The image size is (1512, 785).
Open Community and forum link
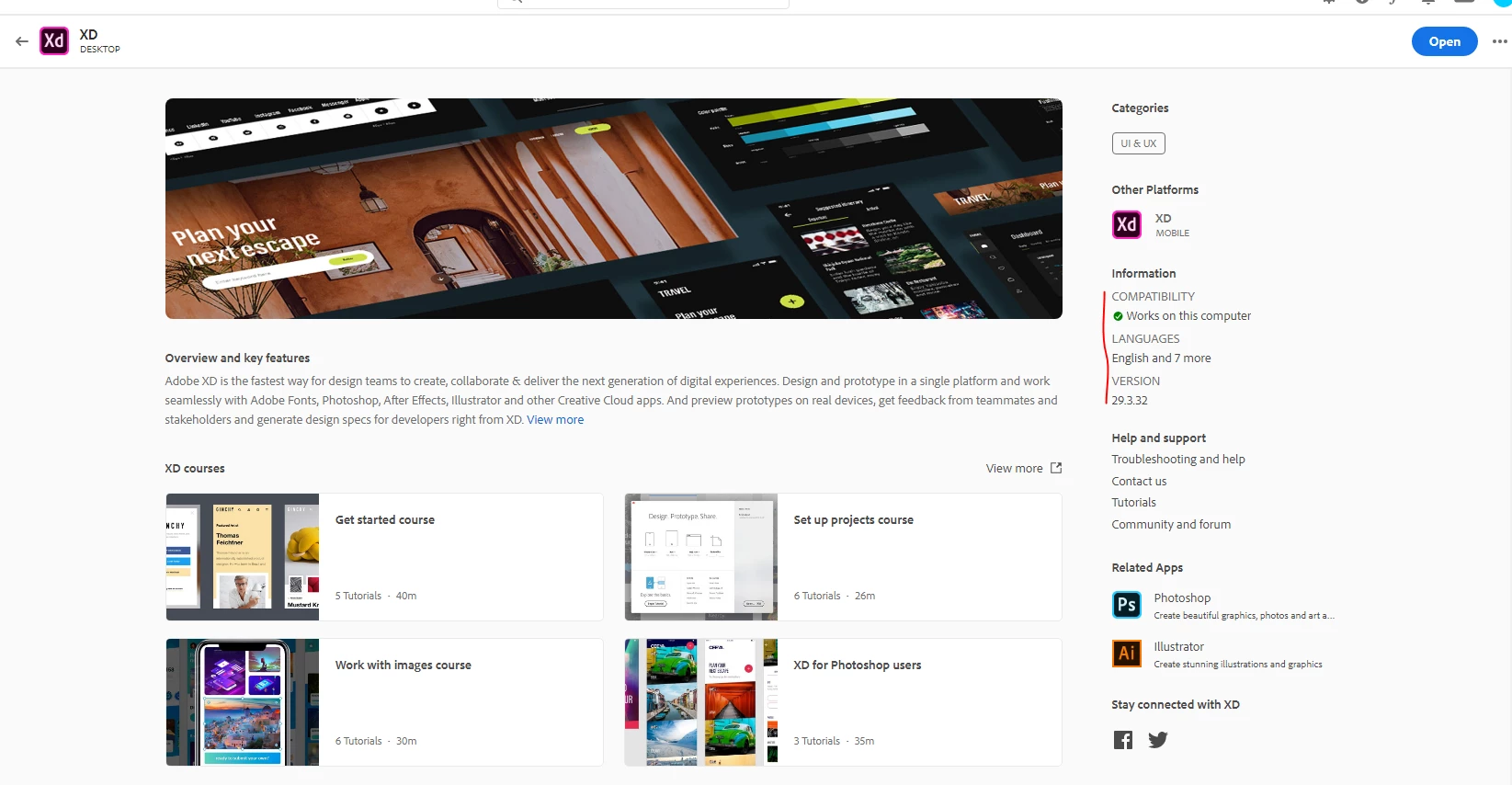[1171, 525]
